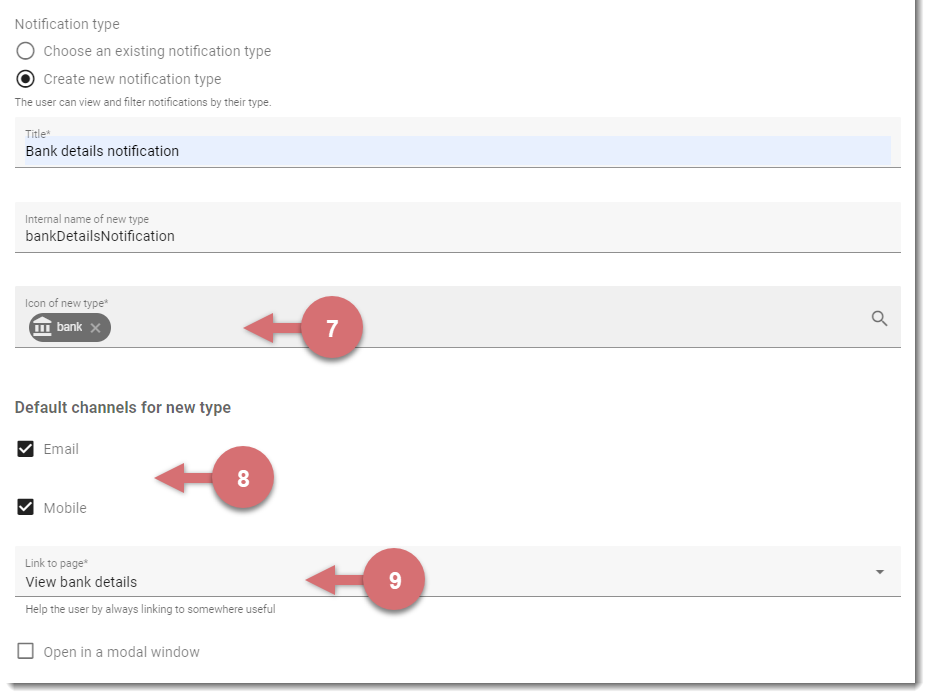Open the View bank details selection field
Viewport: 930px width, 698px height.
(x=457, y=572)
